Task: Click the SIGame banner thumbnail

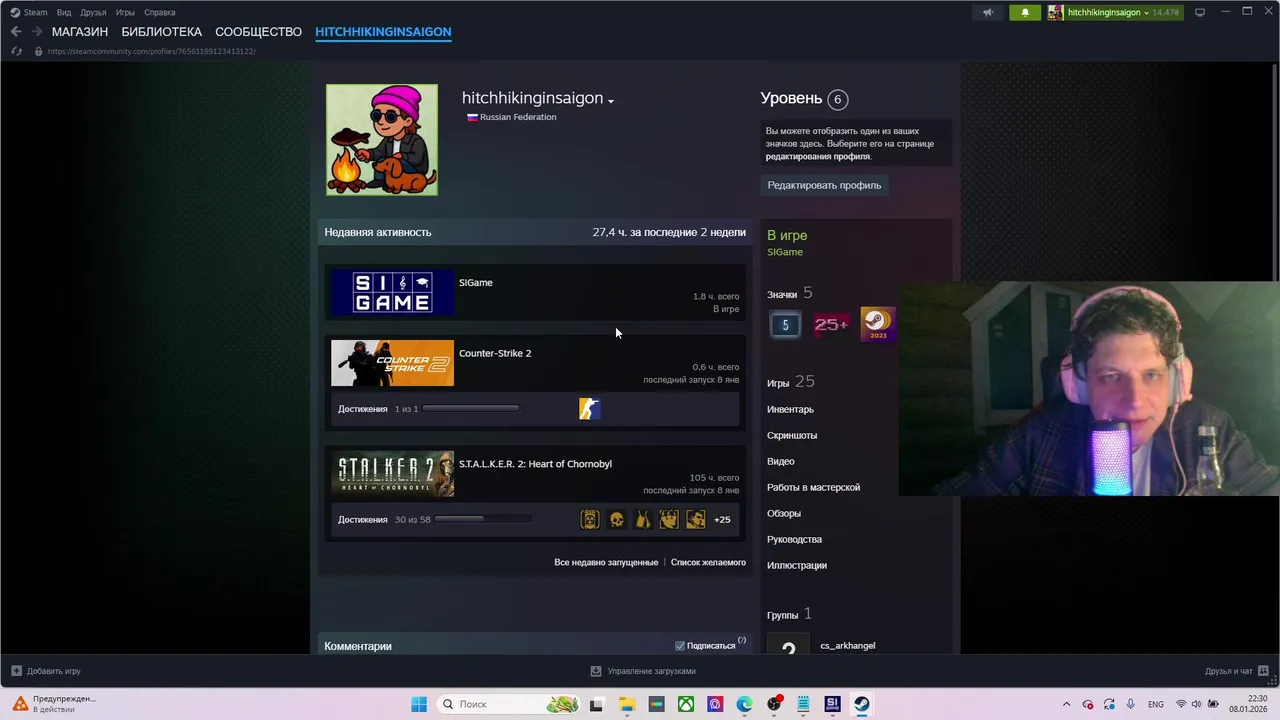Action: (392, 293)
